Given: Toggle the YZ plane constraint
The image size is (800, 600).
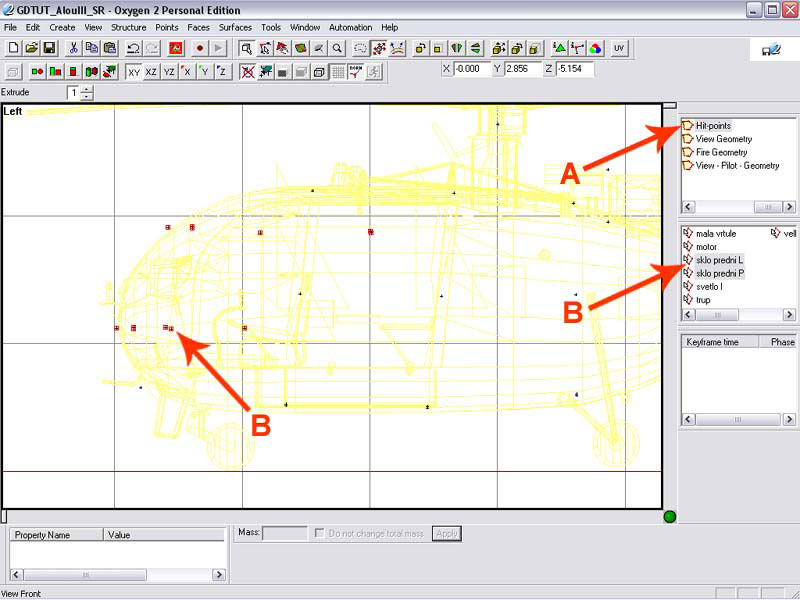Looking at the screenshot, I should click(169, 72).
